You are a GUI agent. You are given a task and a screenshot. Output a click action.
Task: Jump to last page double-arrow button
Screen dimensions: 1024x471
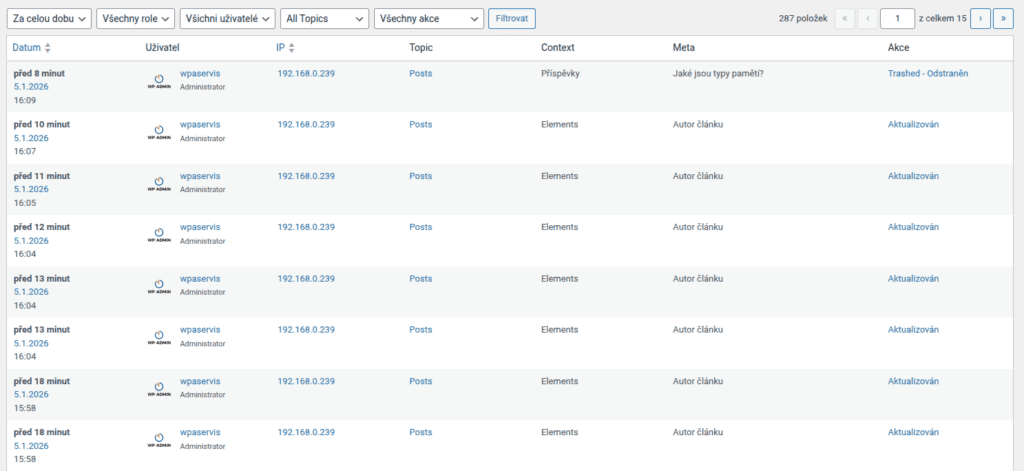click(x=1001, y=19)
